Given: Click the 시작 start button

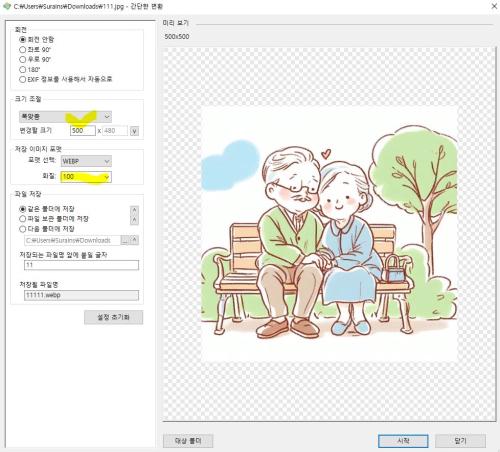Looking at the screenshot, I should point(403,441).
